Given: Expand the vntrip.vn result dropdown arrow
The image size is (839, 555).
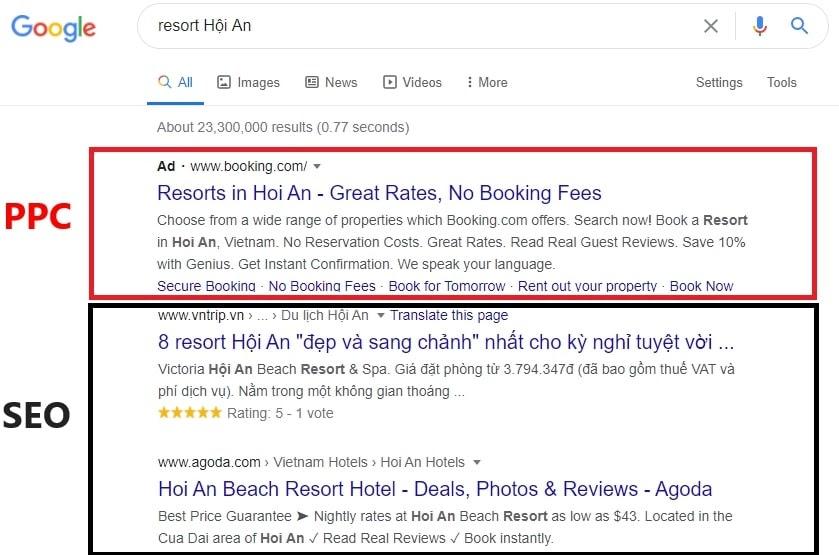Looking at the screenshot, I should pyautogui.click(x=379, y=316).
